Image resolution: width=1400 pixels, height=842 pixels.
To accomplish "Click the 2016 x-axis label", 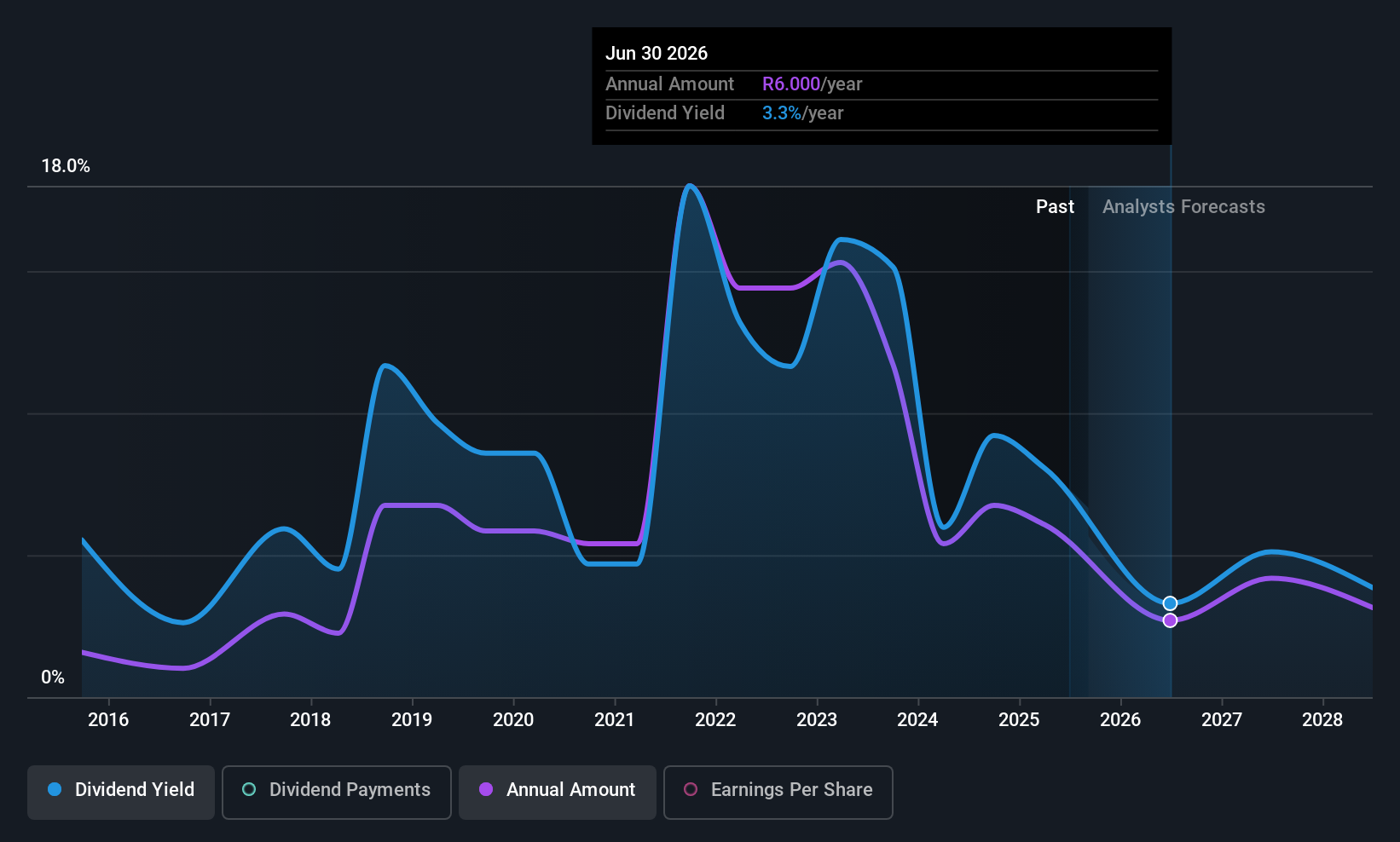I will [x=108, y=720].
